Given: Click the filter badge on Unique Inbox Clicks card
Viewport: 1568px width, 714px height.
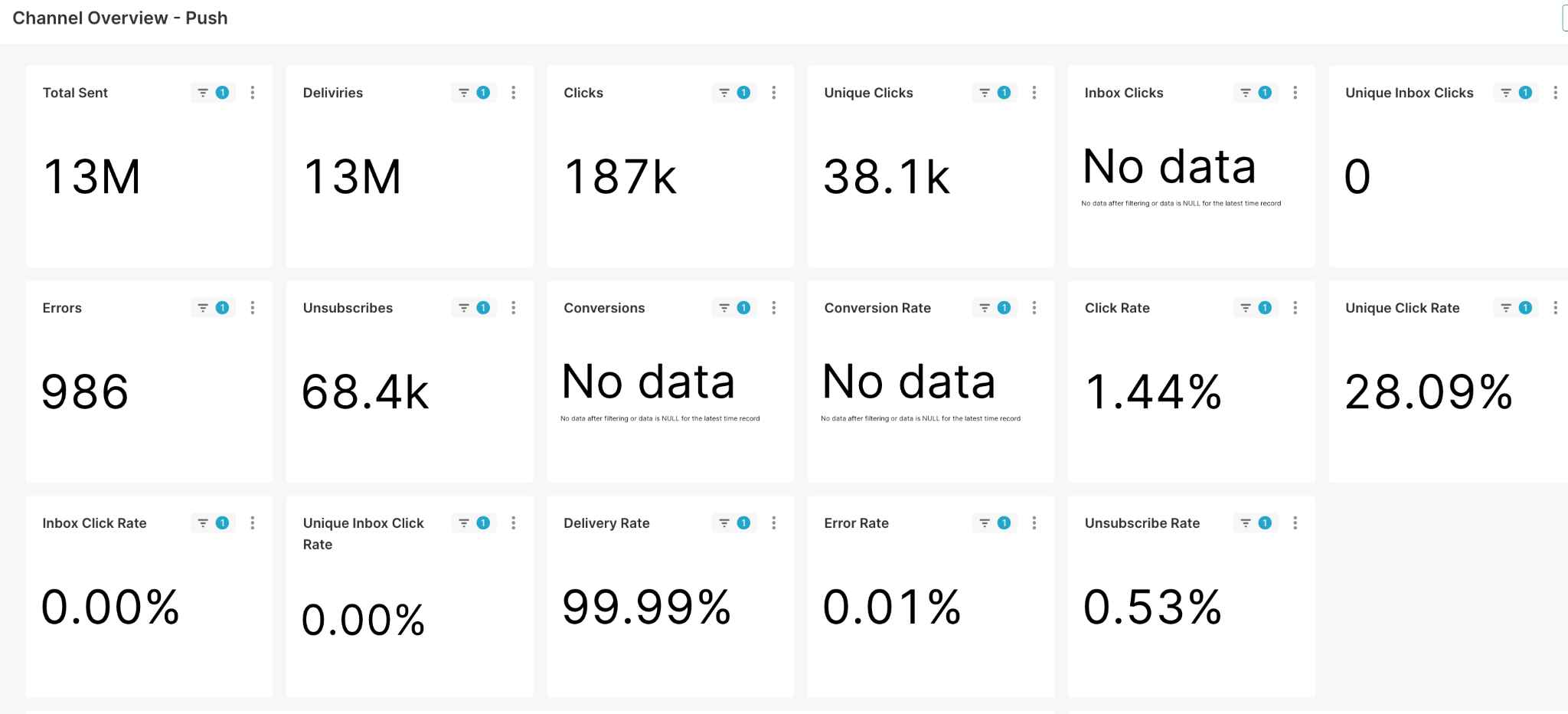Looking at the screenshot, I should [1516, 93].
